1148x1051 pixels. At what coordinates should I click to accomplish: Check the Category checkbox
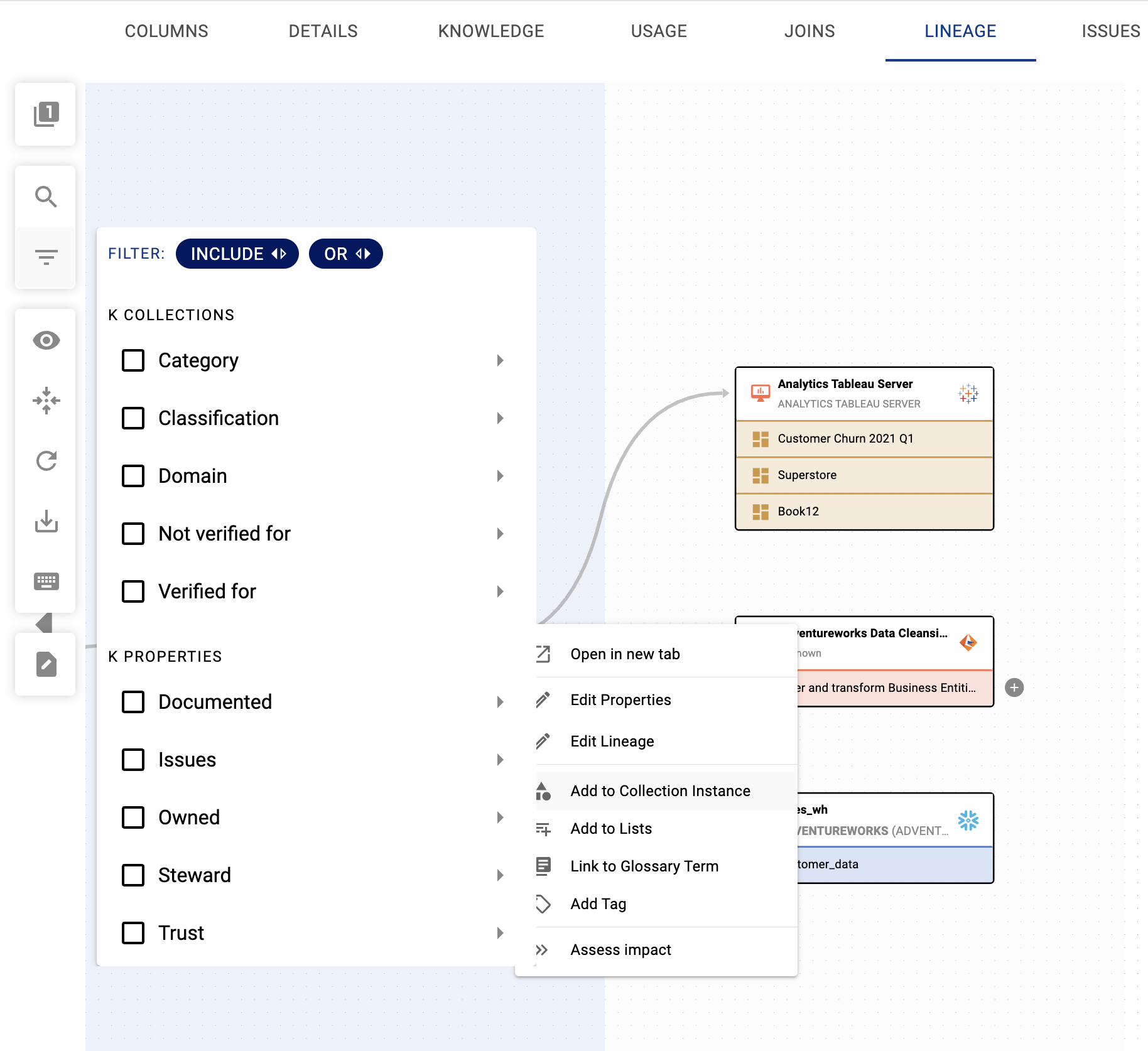(x=133, y=360)
